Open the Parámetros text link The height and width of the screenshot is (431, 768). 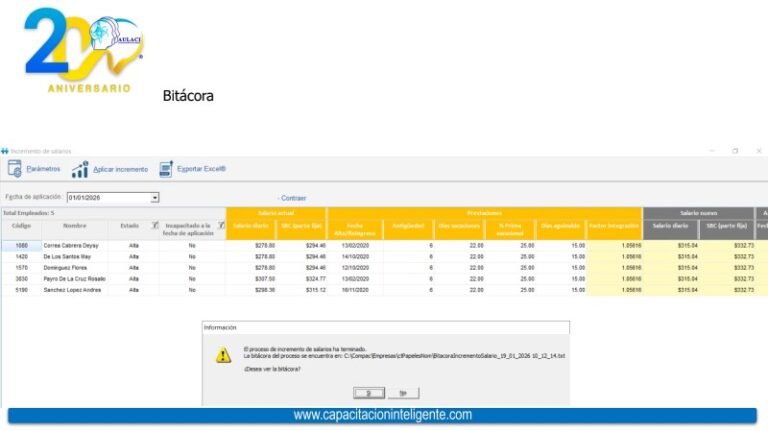pos(43,169)
